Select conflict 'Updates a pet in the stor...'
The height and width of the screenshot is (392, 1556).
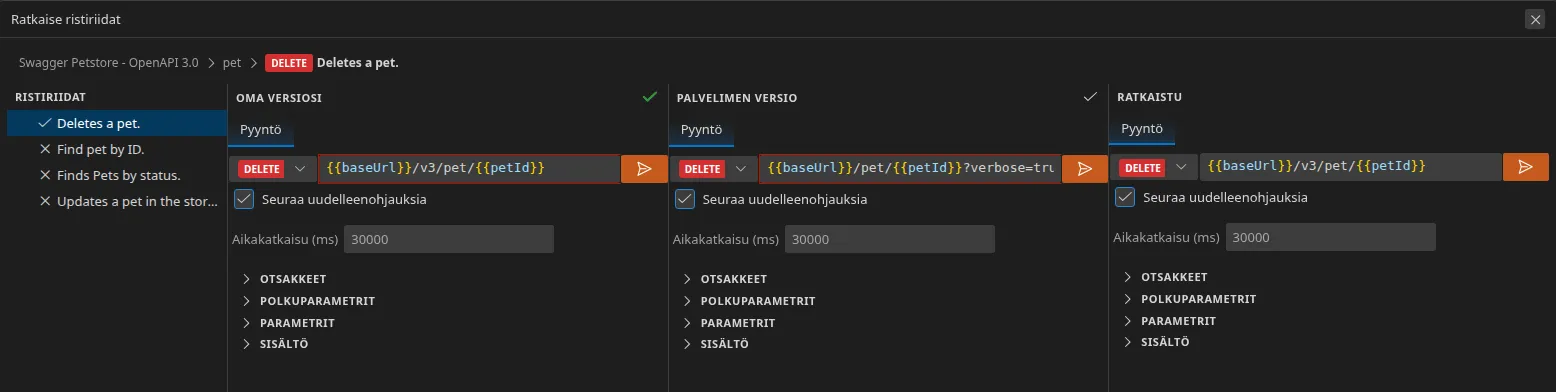tap(117, 201)
